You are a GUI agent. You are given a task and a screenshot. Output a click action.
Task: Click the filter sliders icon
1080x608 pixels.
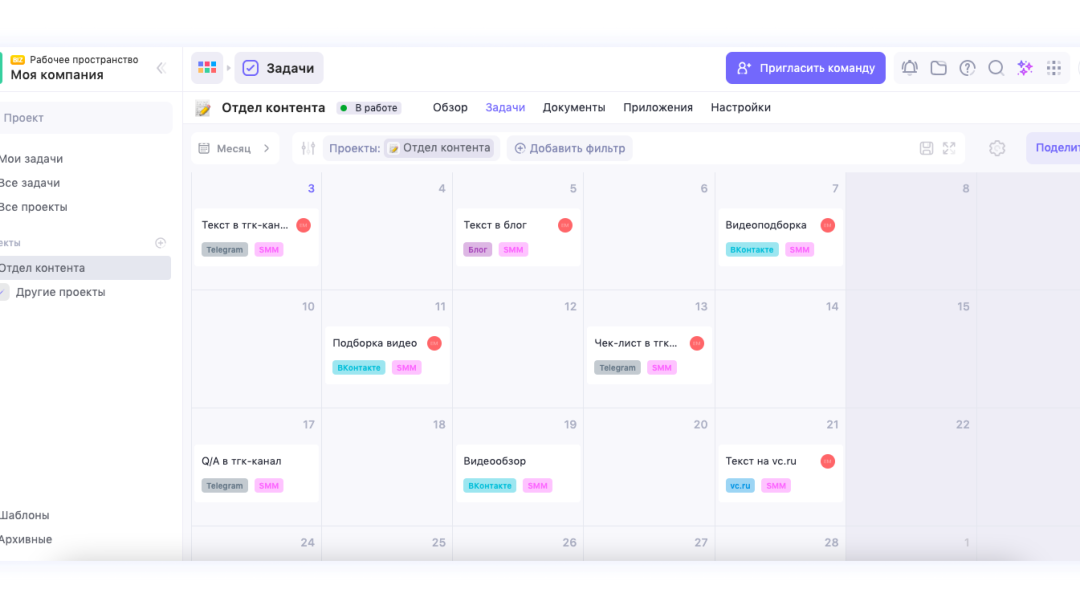click(x=308, y=148)
